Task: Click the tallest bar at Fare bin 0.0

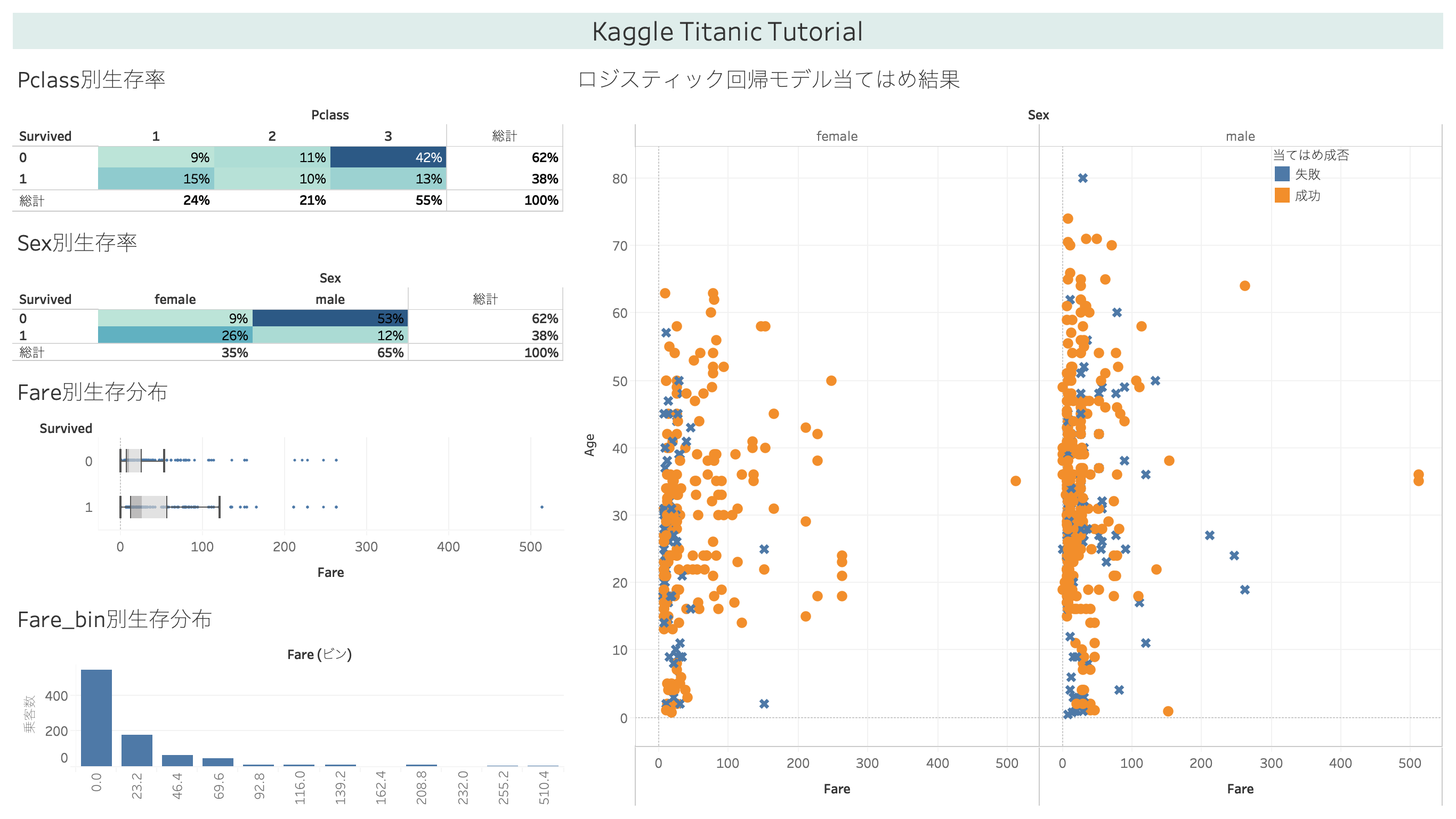Action: 96,717
